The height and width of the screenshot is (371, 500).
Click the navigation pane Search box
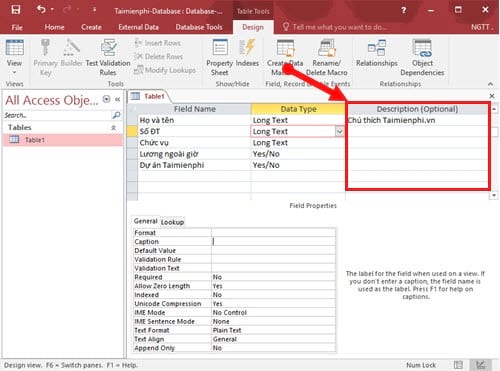pos(57,115)
